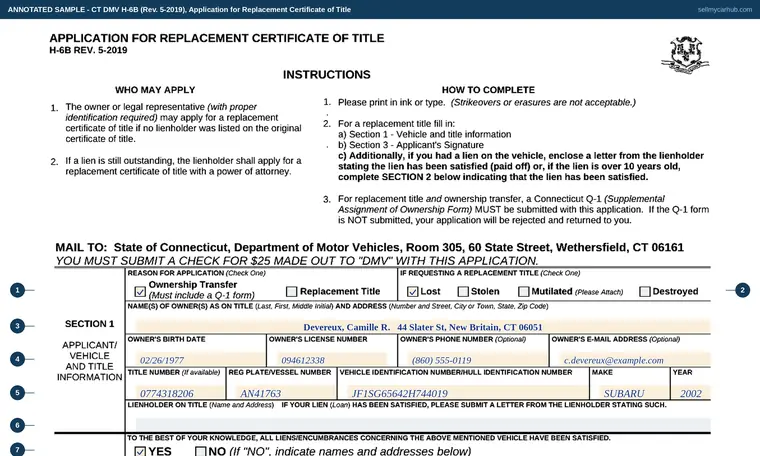
Task: Click the 'IF REQUESTING A REPLACEMENT TITLE' label
Action: point(490,273)
